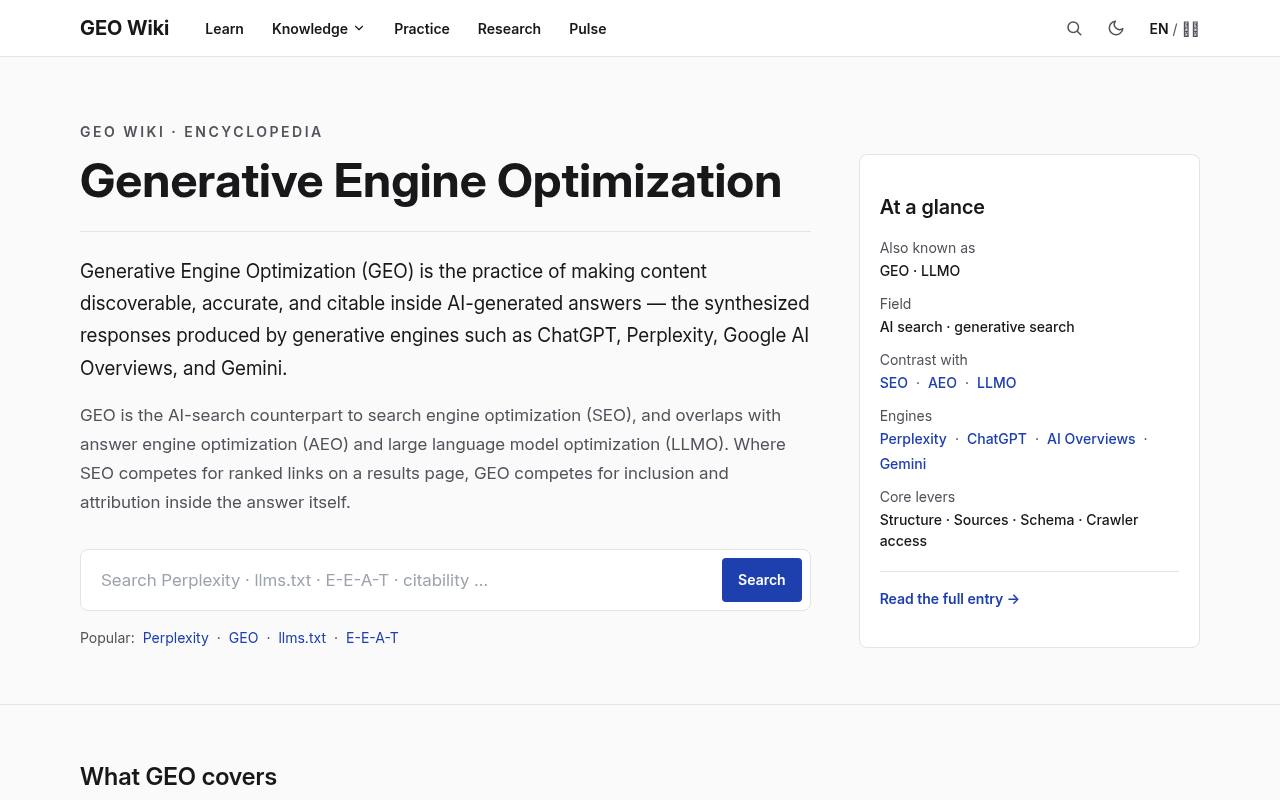Open the ChatGPT engine link
1280x800 pixels.
pyautogui.click(x=997, y=439)
